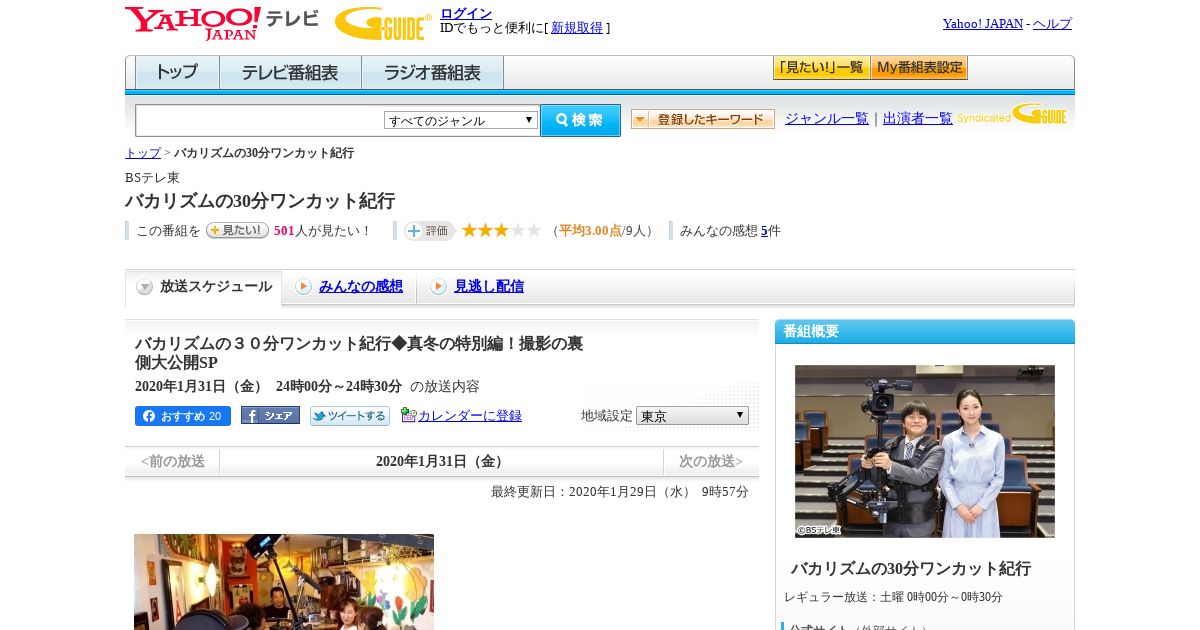Focus the program search text field
Viewport: 1200px width, 630px height.
coord(259,120)
